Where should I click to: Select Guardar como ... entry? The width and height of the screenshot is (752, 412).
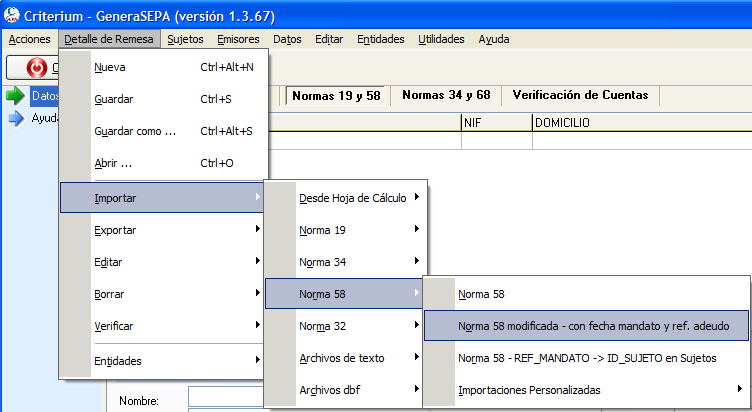coord(164,131)
